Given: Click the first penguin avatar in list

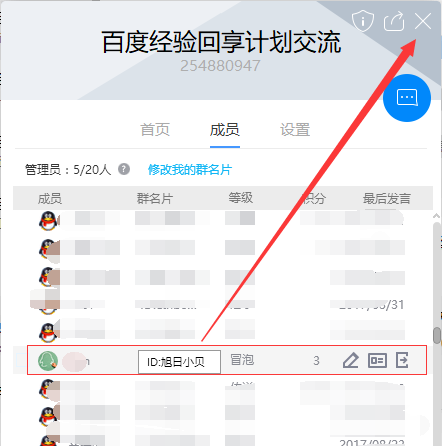Looking at the screenshot, I should (48, 221).
